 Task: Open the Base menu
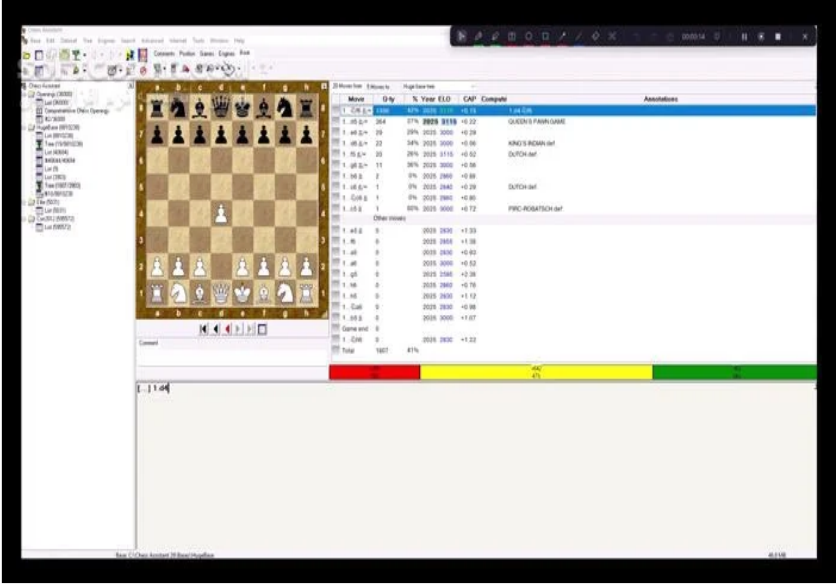(x=35, y=41)
